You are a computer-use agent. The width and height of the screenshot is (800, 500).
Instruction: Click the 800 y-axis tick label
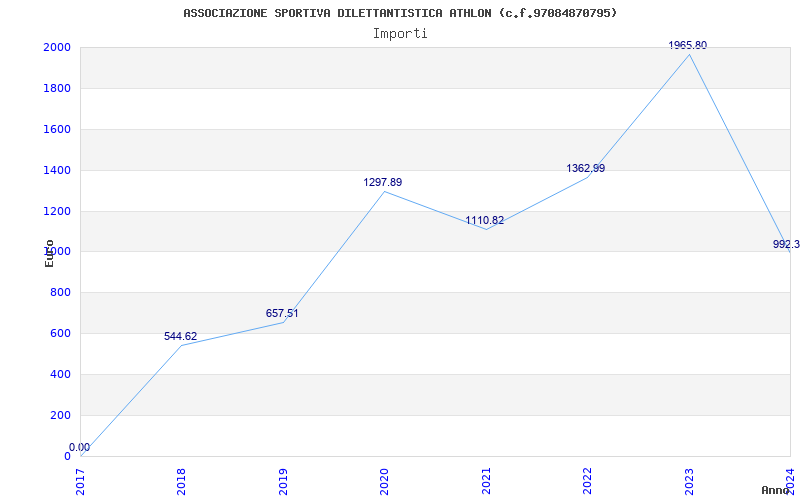pos(60,293)
